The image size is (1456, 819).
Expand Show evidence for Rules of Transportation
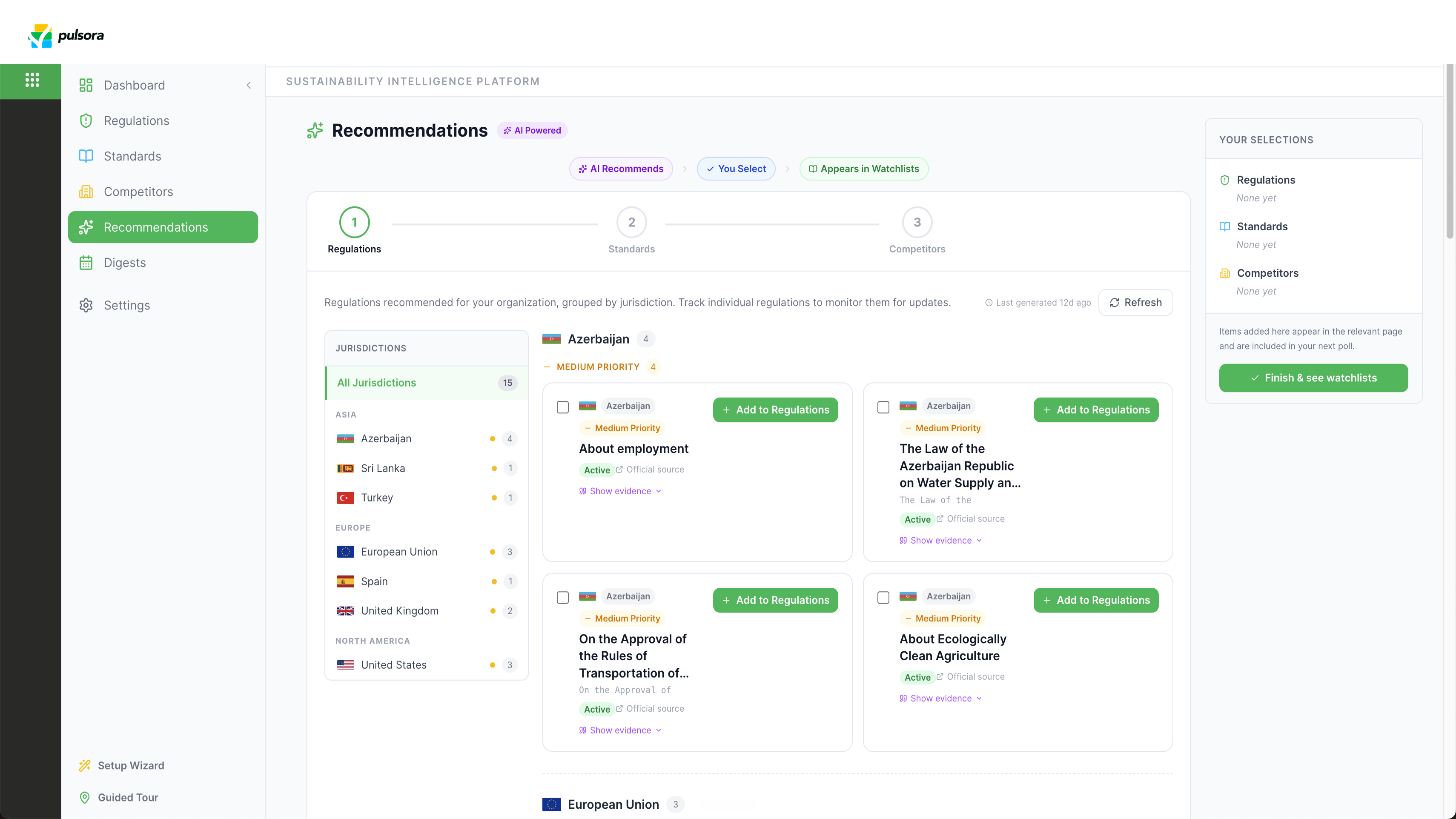(x=620, y=730)
